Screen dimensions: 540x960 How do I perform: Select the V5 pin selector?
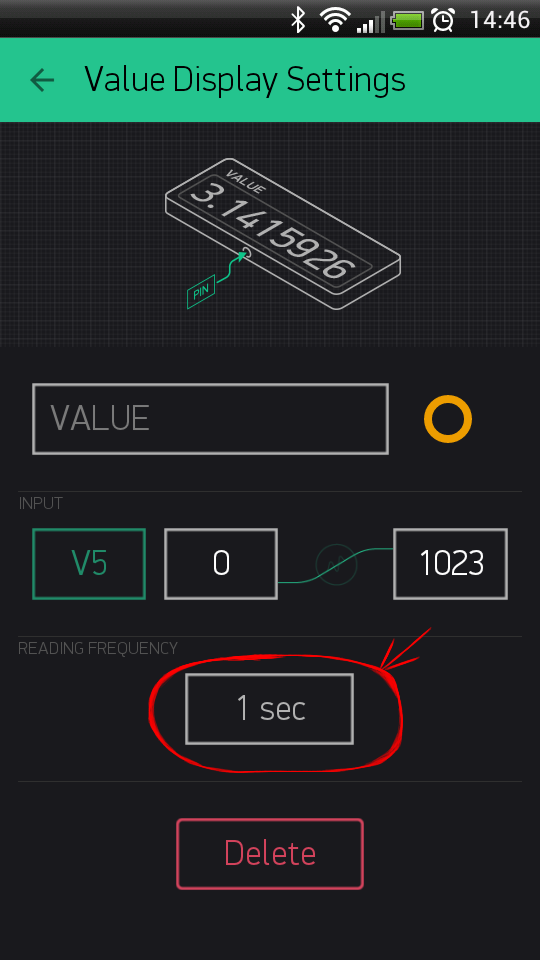[89, 564]
